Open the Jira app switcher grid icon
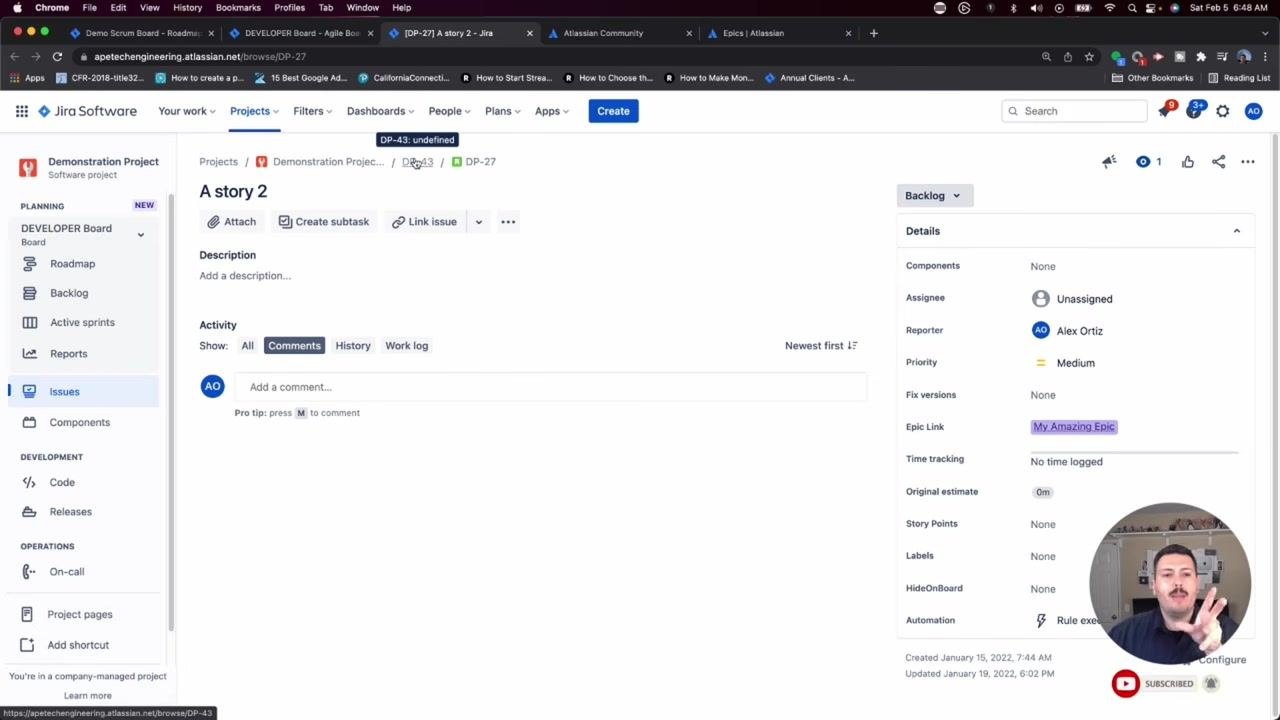The image size is (1280, 720). (21, 111)
